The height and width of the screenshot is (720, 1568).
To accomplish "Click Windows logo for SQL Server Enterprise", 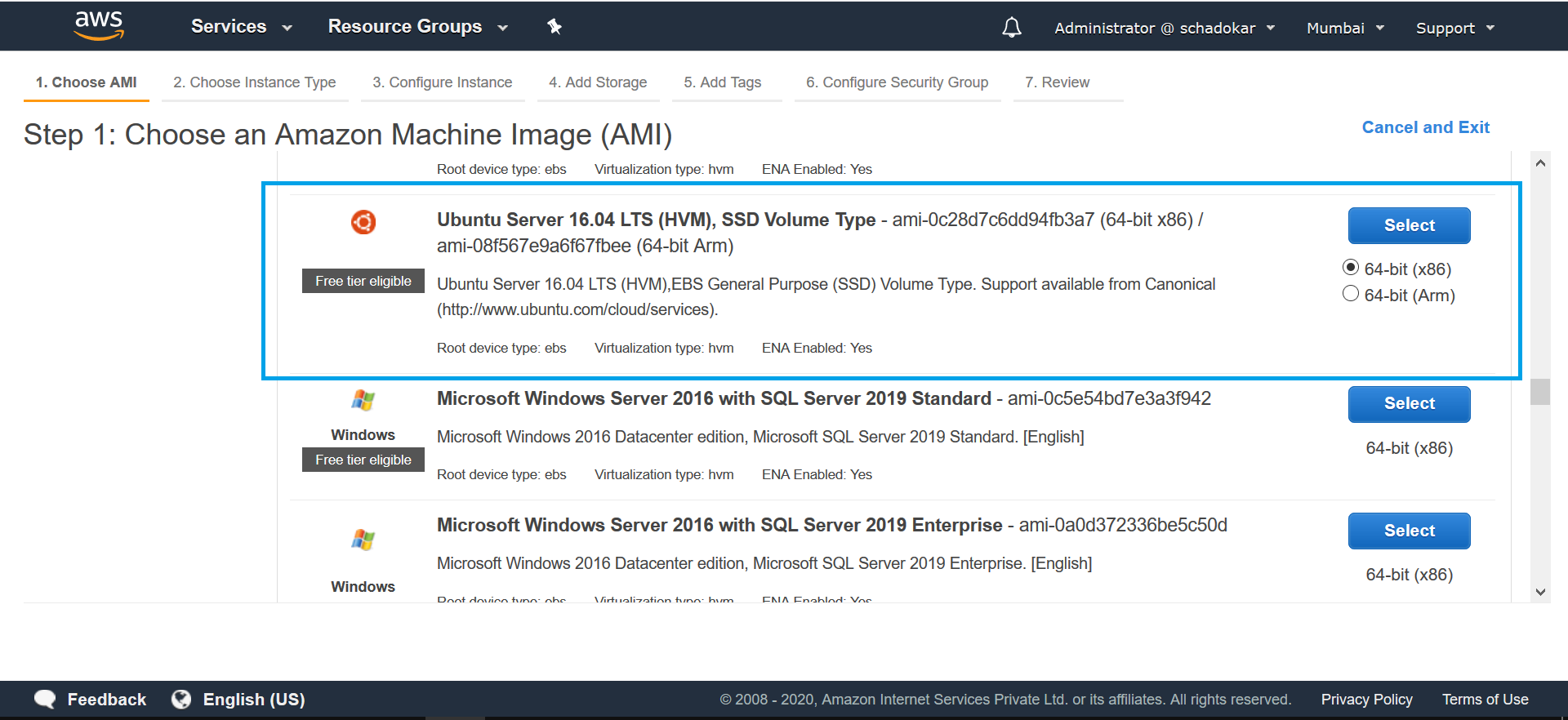I will click(x=363, y=540).
